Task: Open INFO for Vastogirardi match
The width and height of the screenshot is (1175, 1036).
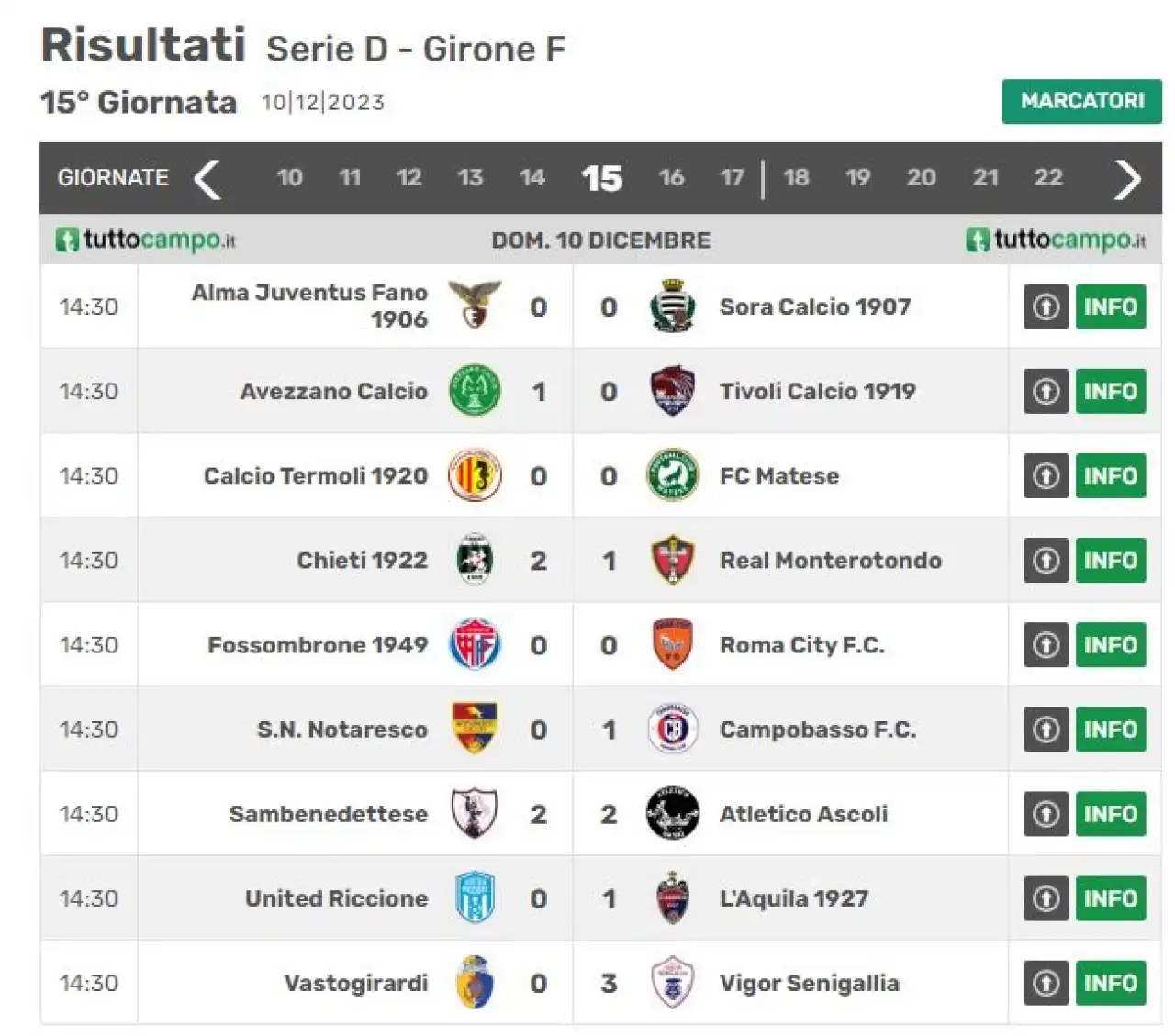Action: [x=1110, y=983]
